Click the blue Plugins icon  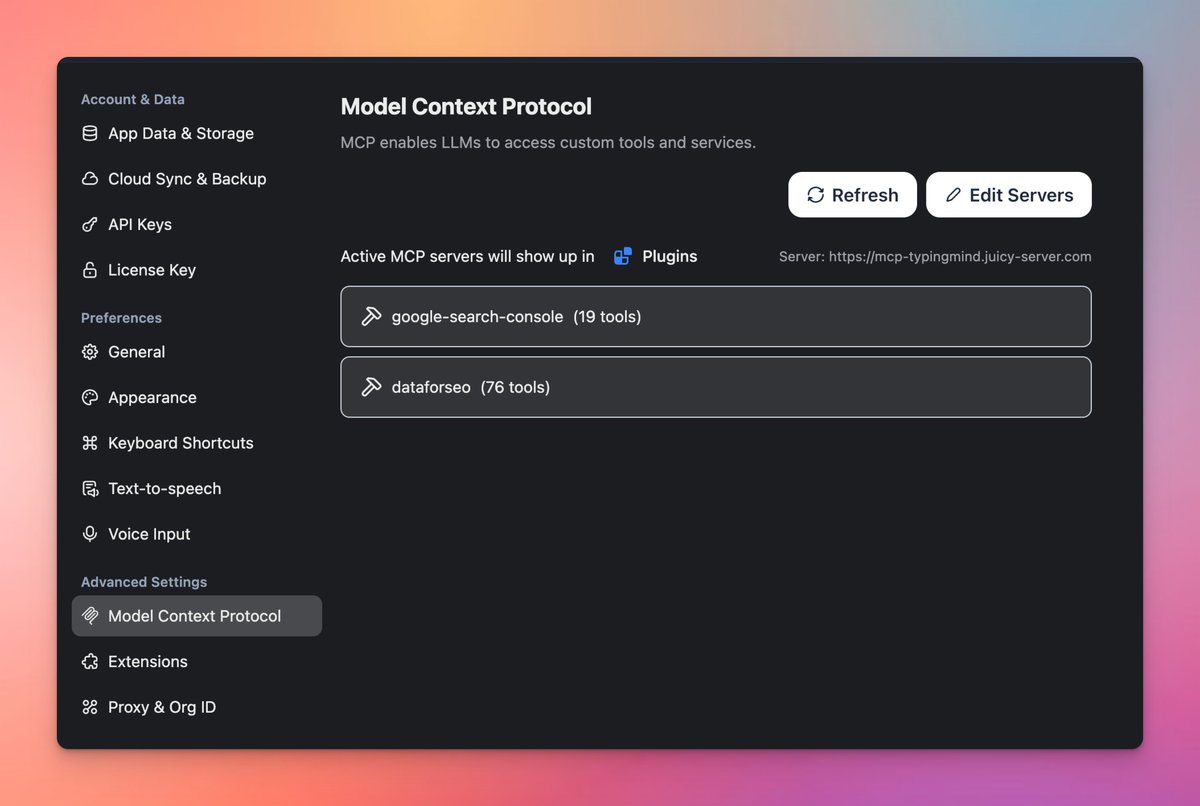623,257
